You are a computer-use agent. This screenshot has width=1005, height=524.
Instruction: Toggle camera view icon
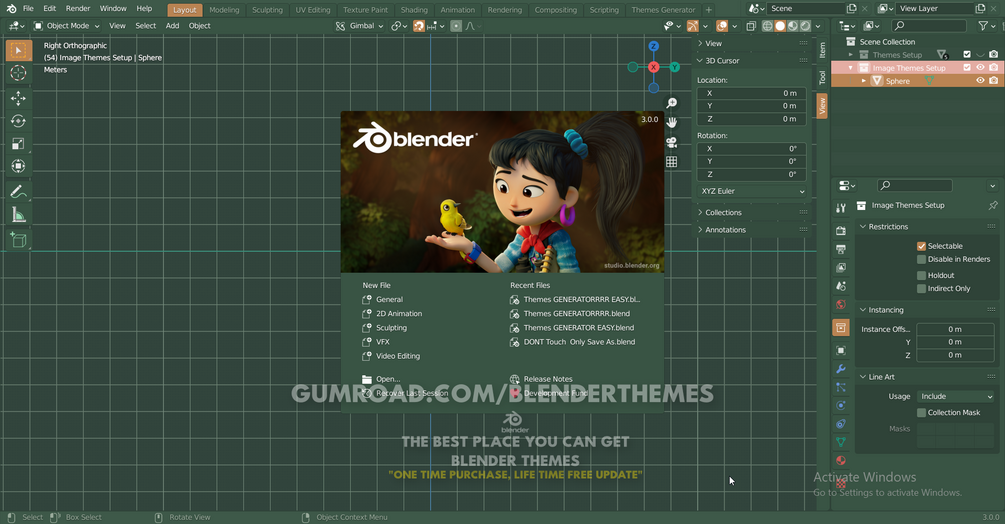671,142
